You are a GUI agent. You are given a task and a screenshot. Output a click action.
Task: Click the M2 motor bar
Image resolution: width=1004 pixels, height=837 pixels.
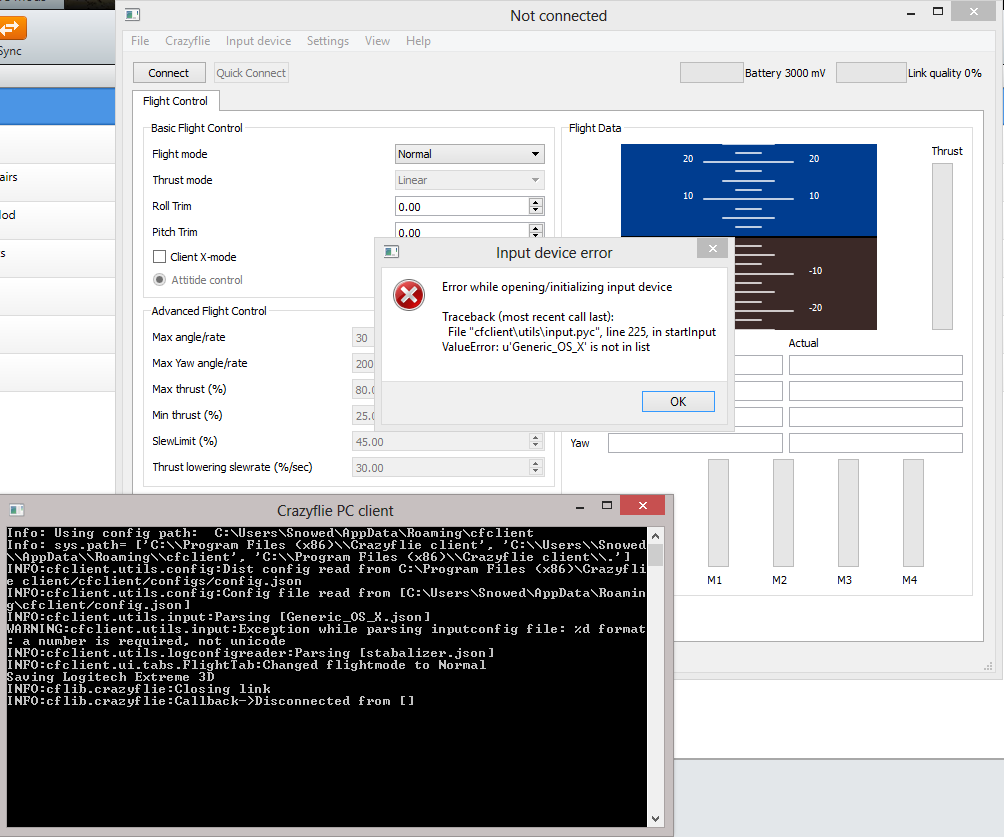[x=783, y=513]
